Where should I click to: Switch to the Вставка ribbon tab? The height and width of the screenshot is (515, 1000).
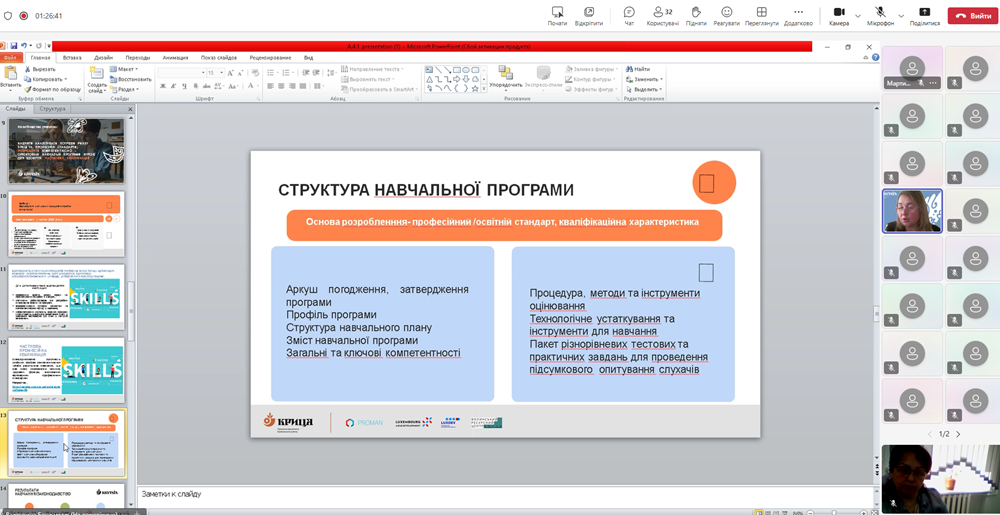tap(72, 57)
